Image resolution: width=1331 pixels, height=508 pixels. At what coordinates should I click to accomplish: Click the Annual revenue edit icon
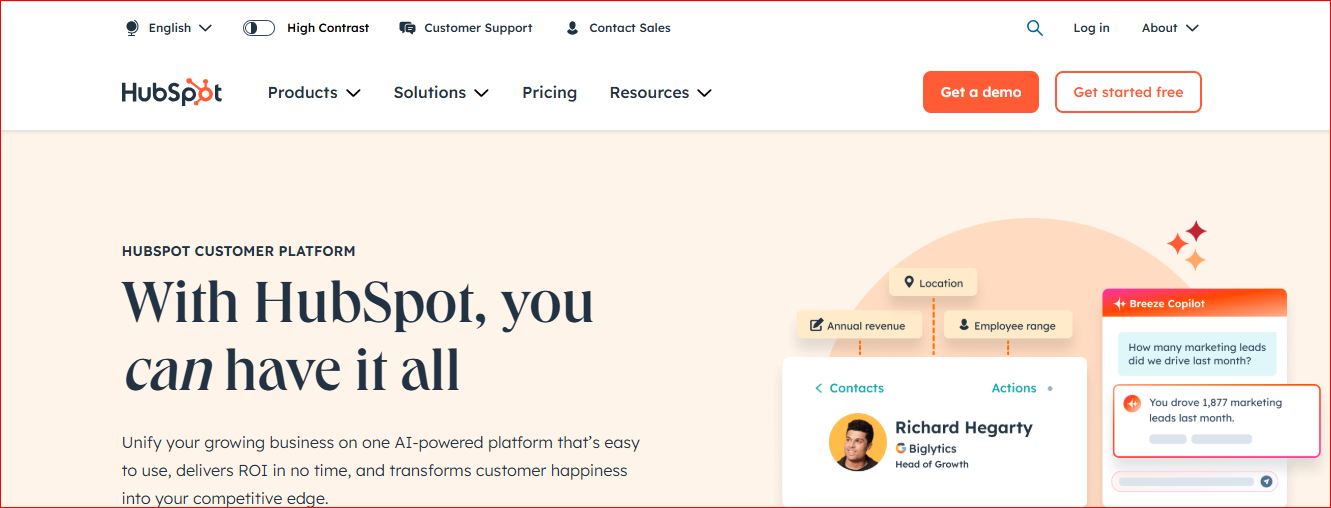816,325
